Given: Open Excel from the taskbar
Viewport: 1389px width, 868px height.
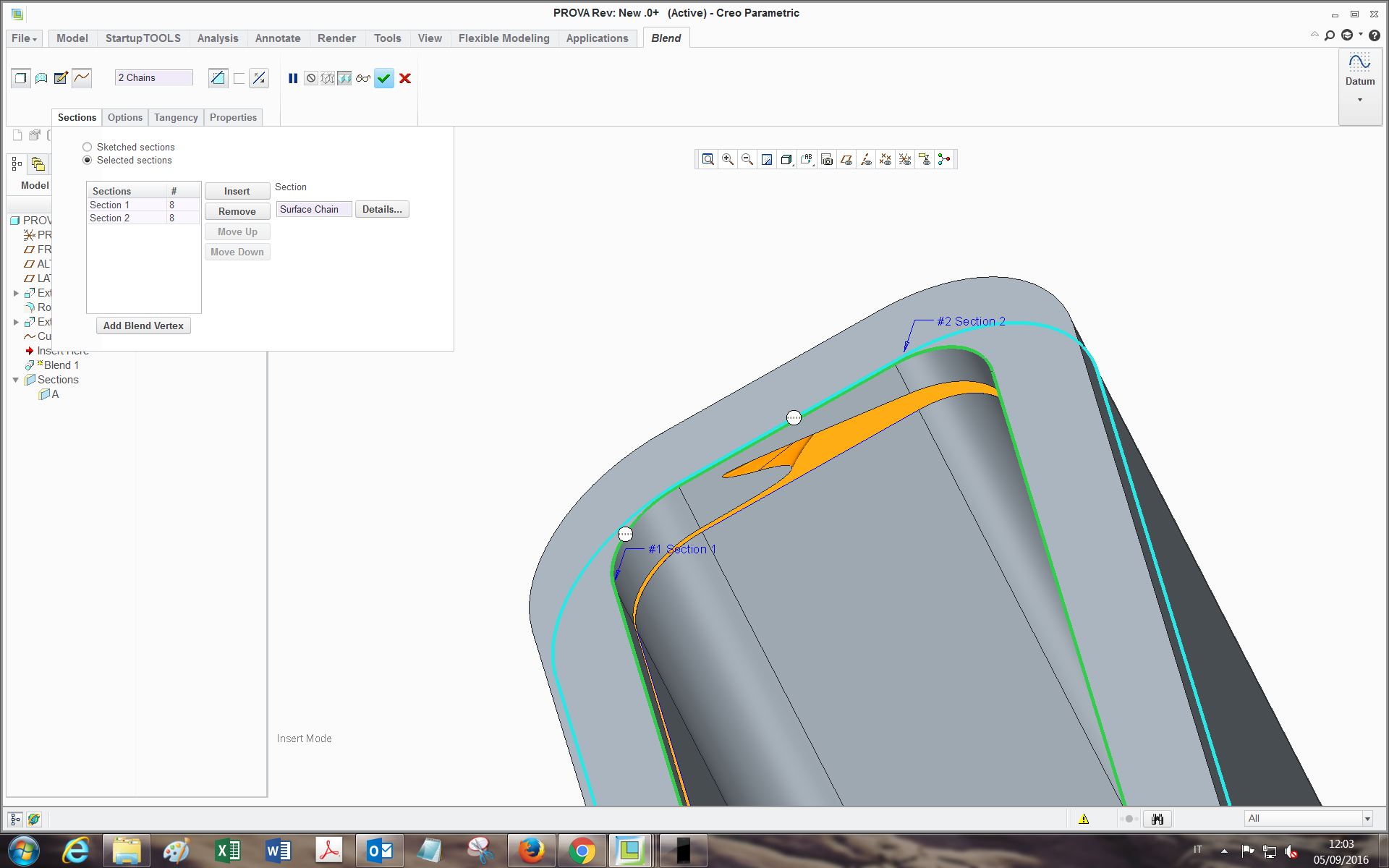Looking at the screenshot, I should (x=228, y=851).
